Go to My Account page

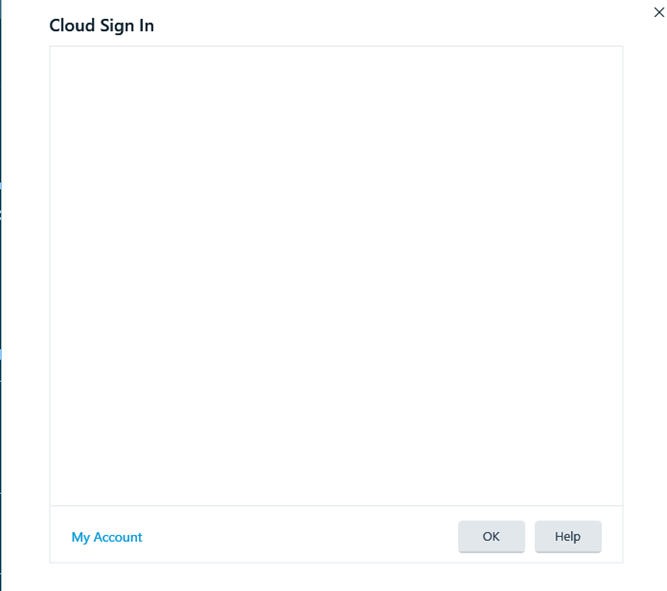(x=107, y=537)
